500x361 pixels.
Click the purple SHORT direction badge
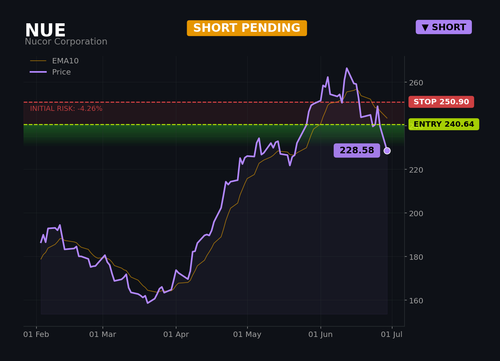point(444,27)
